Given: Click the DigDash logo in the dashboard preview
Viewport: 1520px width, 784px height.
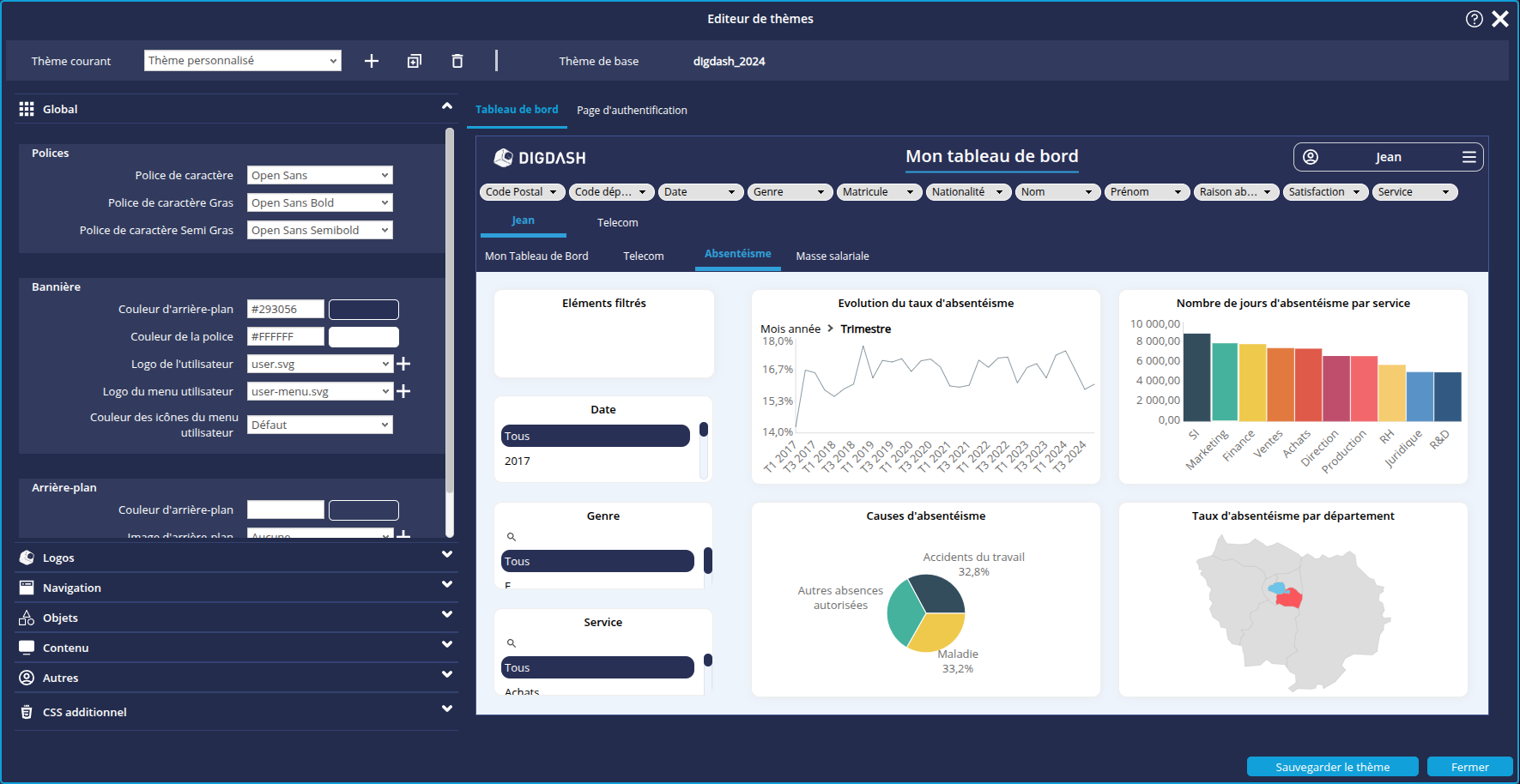Looking at the screenshot, I should point(540,157).
